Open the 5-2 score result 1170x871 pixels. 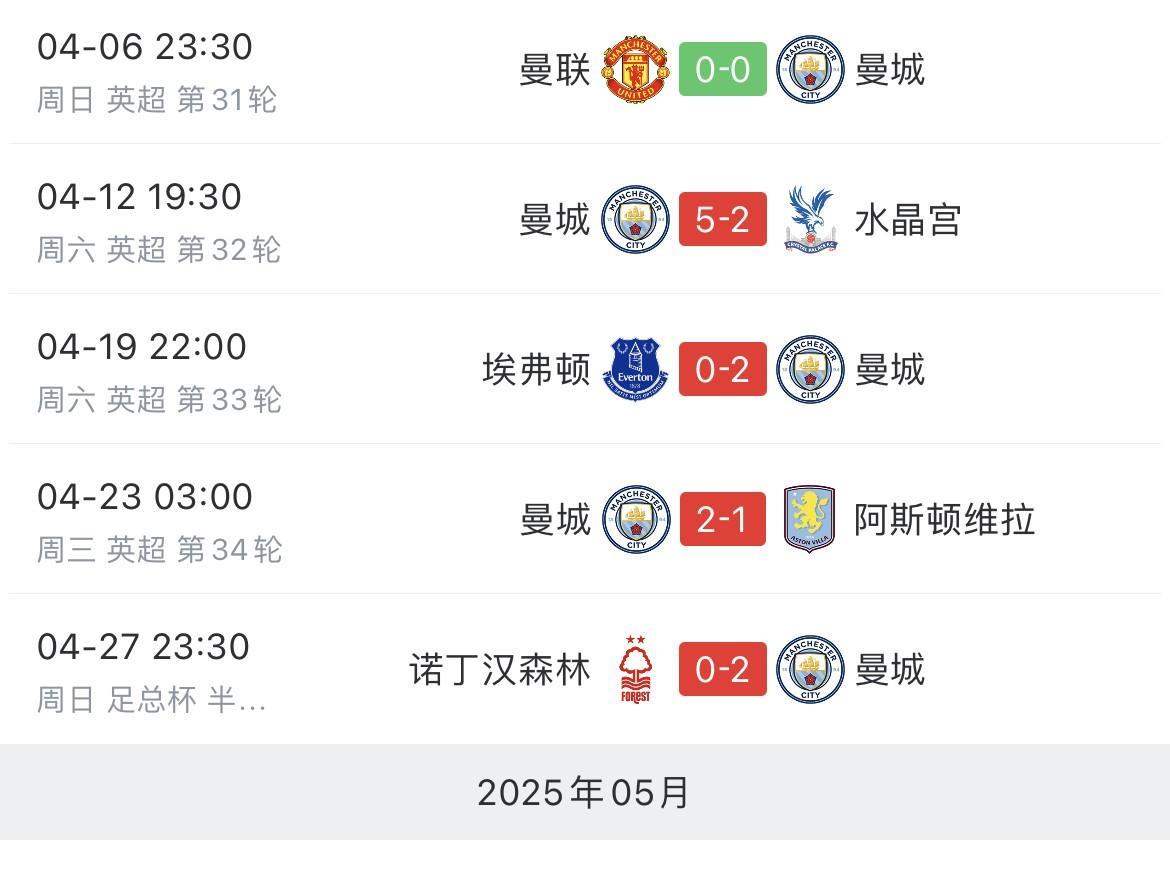722,219
